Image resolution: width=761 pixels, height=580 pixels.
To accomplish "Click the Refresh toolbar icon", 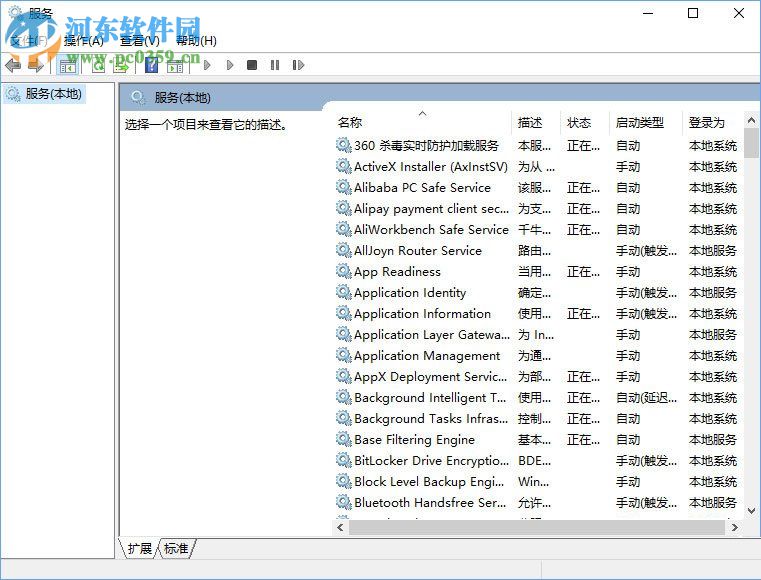I will (x=99, y=66).
